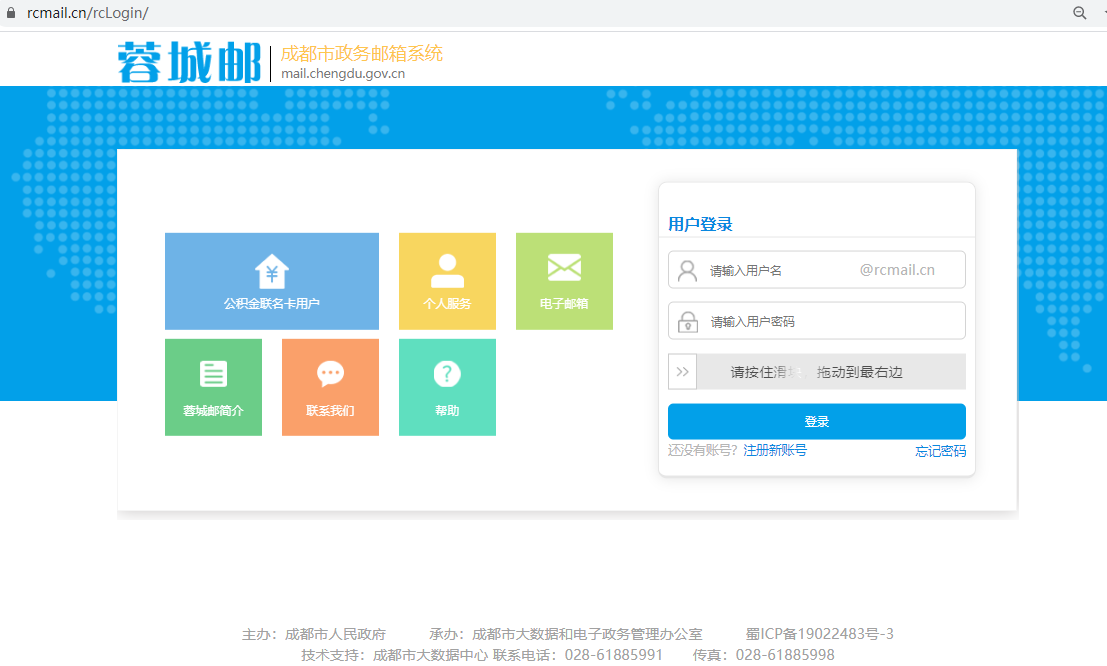Image resolution: width=1107 pixels, height=666 pixels.
Task: Click the chat bubble icon for 联系我们
Action: (330, 374)
